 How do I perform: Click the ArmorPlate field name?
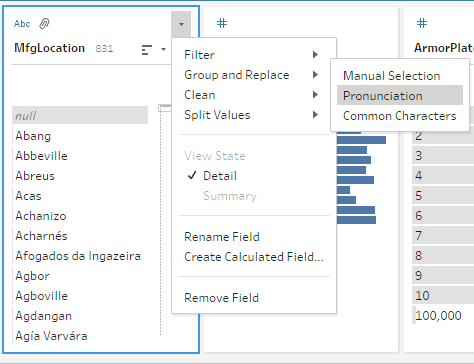pyautogui.click(x=444, y=48)
